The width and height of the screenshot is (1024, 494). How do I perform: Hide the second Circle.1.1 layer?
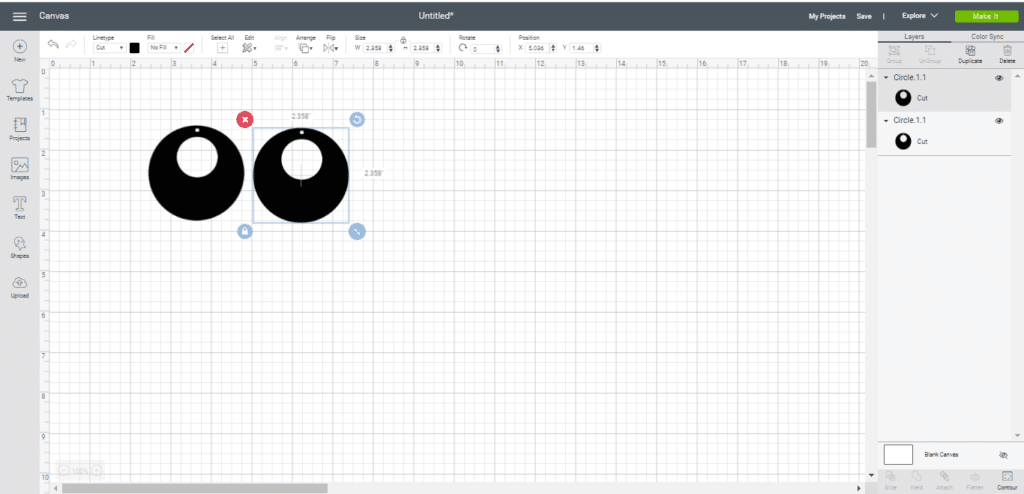[x=999, y=120]
